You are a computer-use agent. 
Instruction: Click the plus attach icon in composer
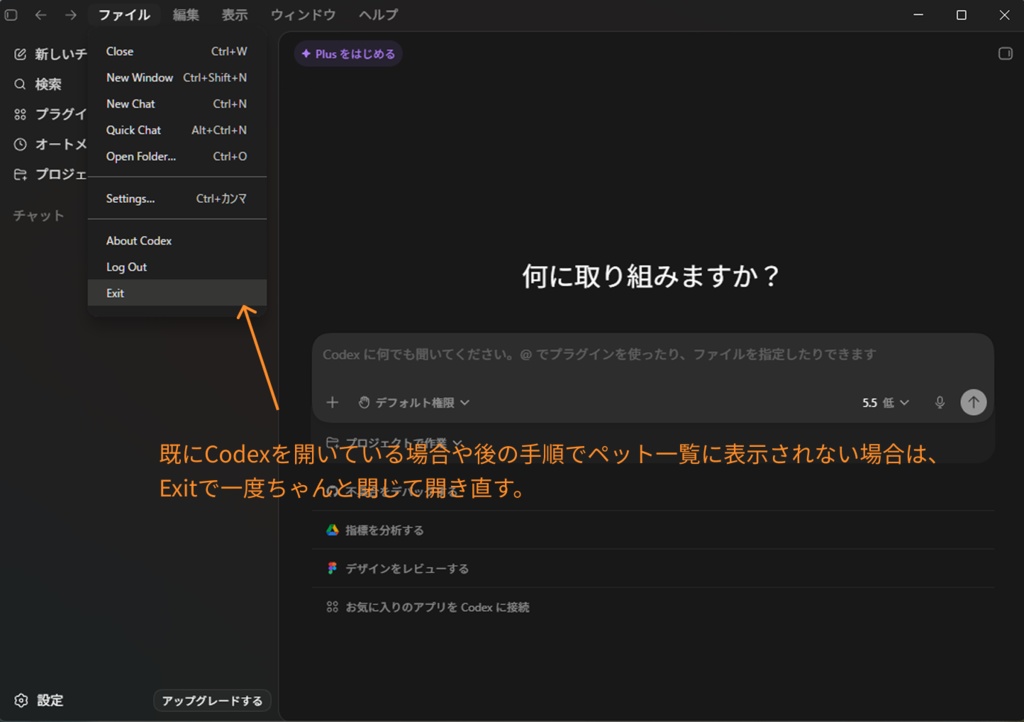[x=332, y=402]
